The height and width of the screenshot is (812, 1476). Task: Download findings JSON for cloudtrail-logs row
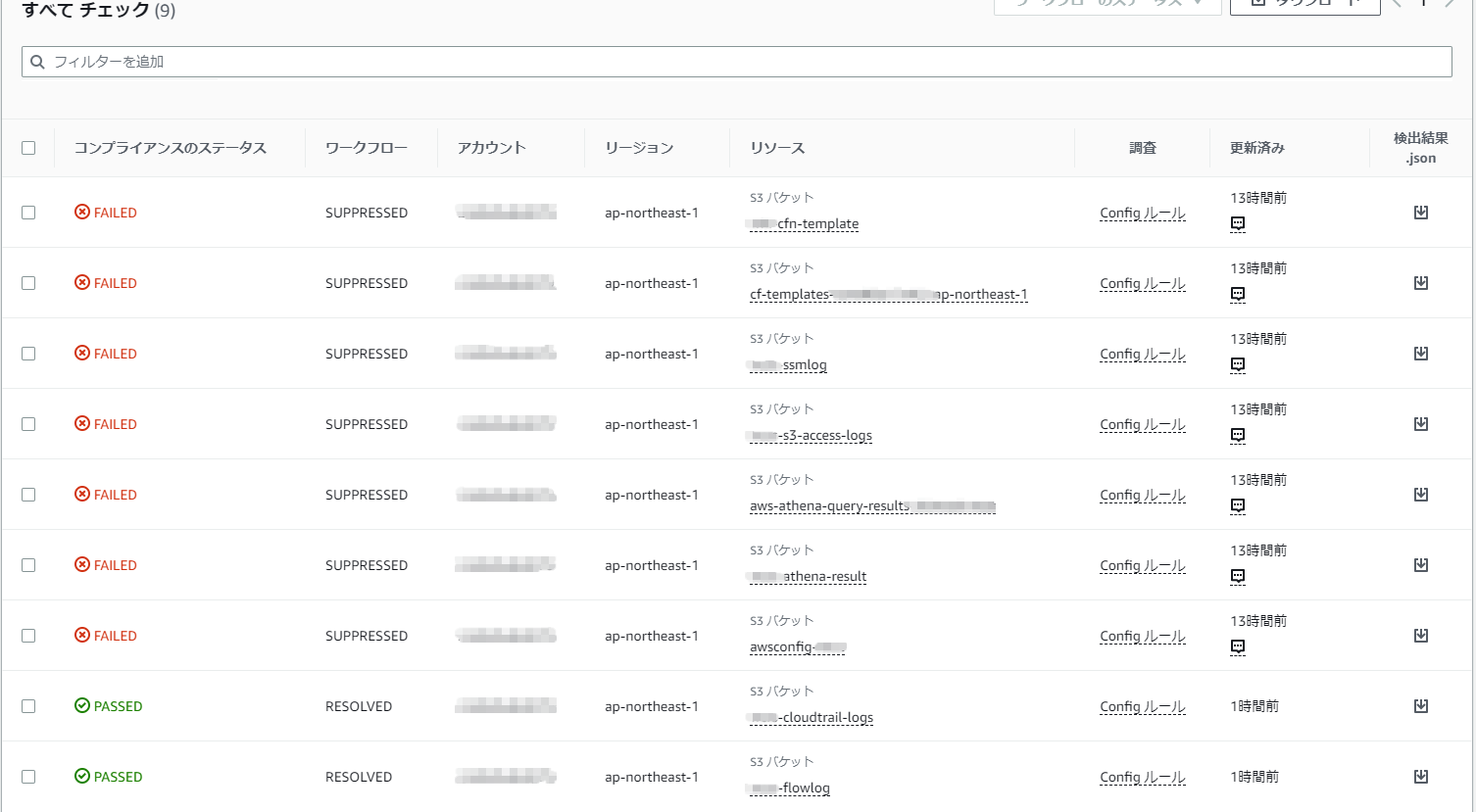[1421, 706]
